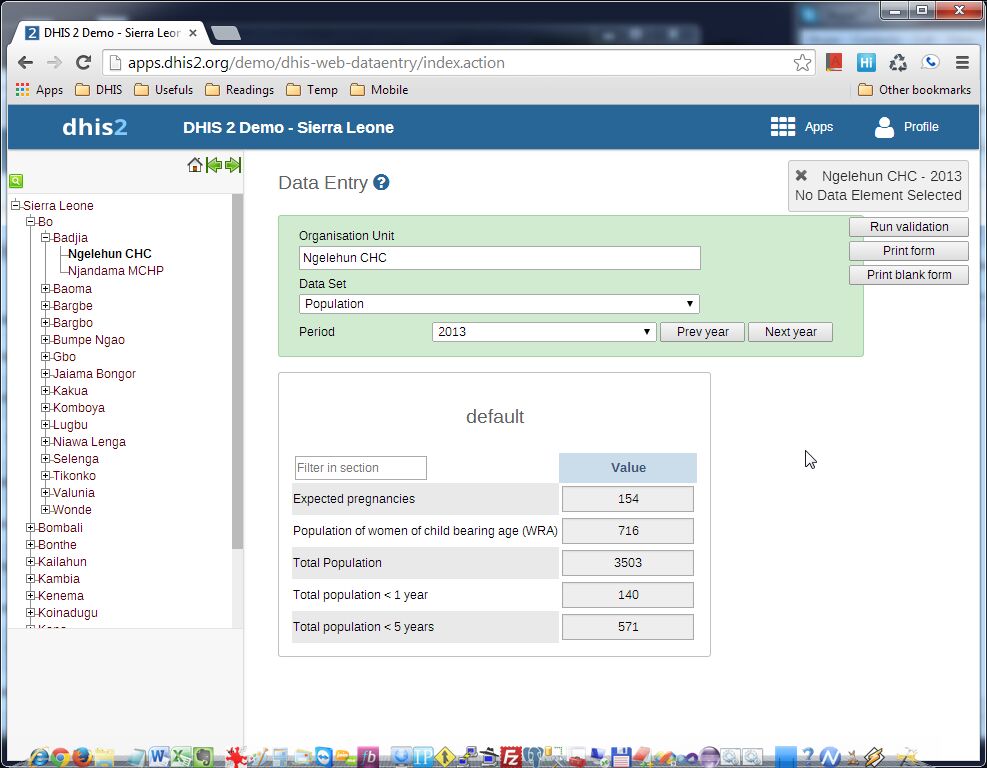Collapse the Badjia tree node

tap(46, 238)
